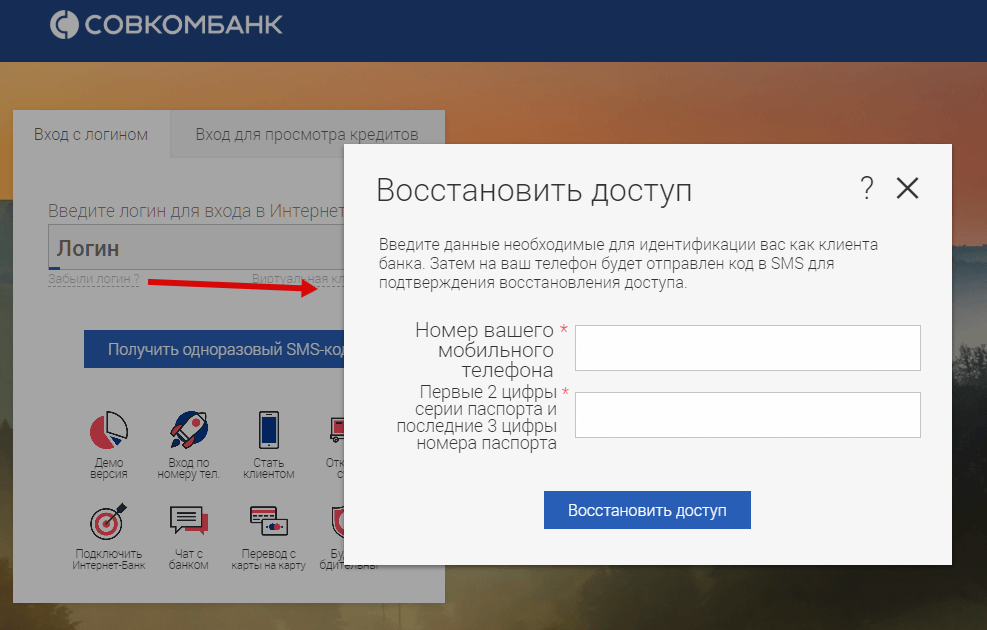Switch to Вход для просмотра кредитов tab
The width and height of the screenshot is (987, 630).
tap(306, 135)
